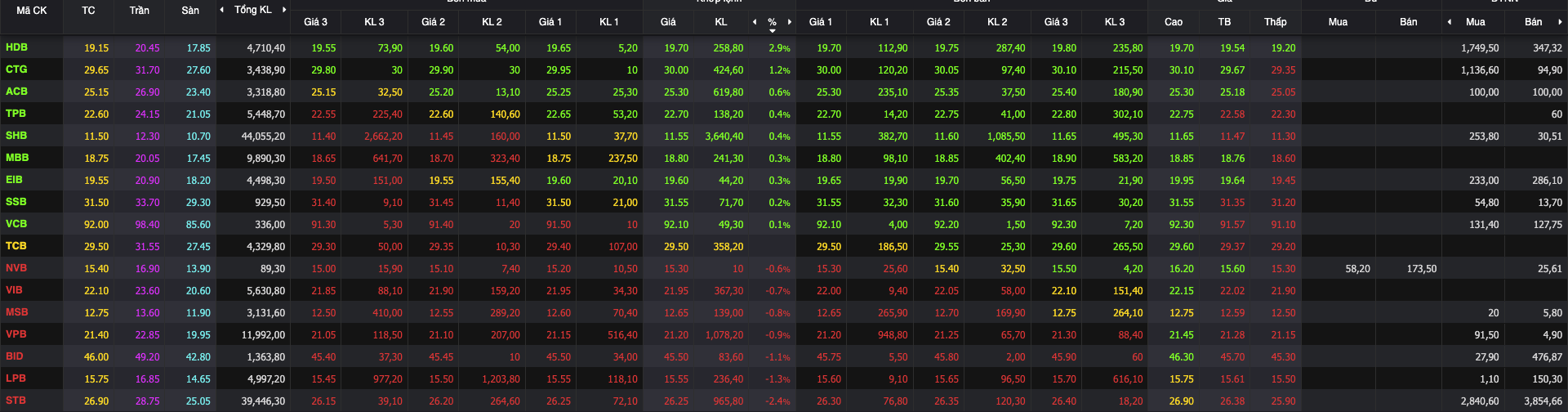Open the MSB stock symbol

point(17,312)
